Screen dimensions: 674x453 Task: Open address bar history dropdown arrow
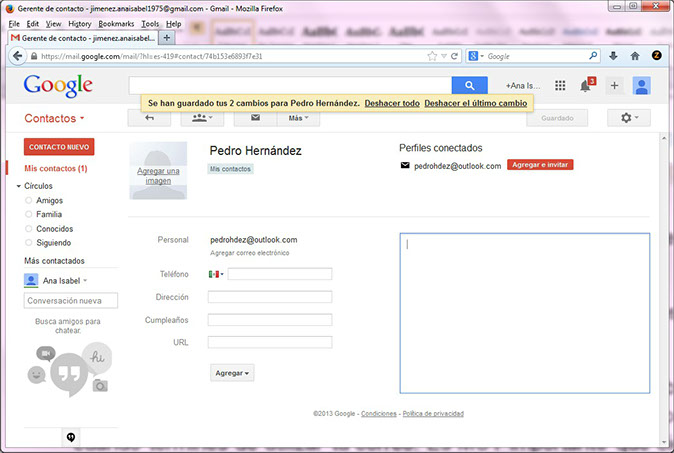click(444, 56)
